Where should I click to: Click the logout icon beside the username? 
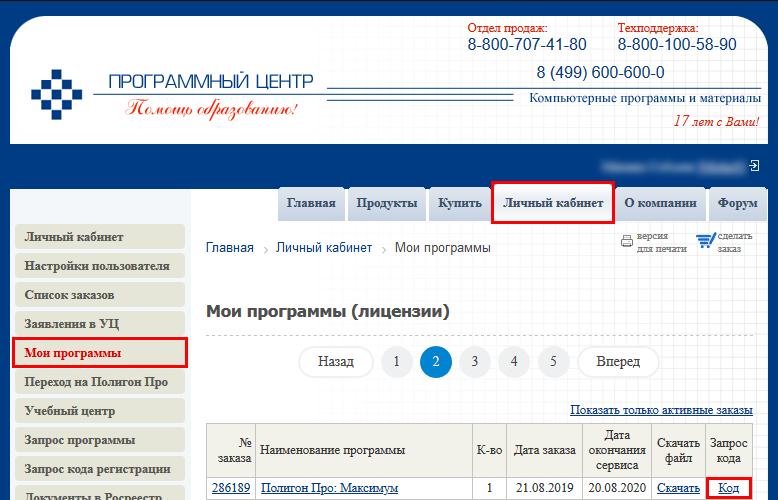point(754,166)
